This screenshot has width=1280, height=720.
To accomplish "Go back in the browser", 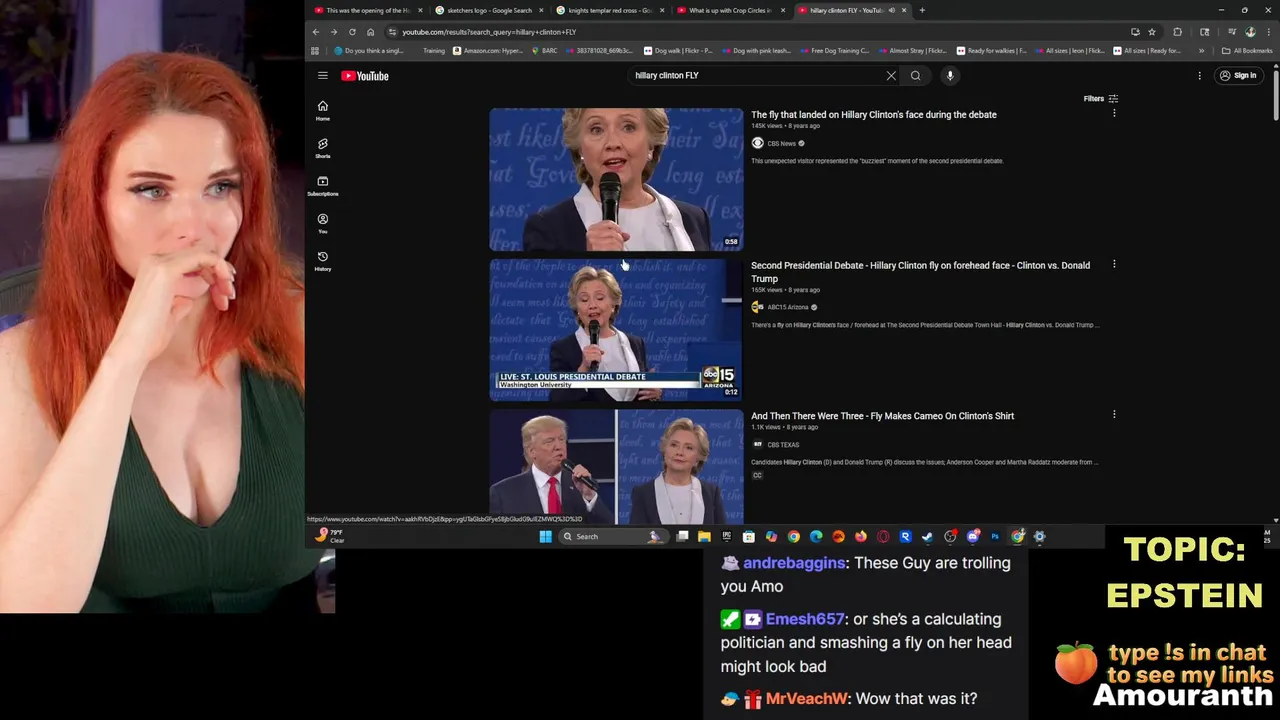I will (316, 32).
